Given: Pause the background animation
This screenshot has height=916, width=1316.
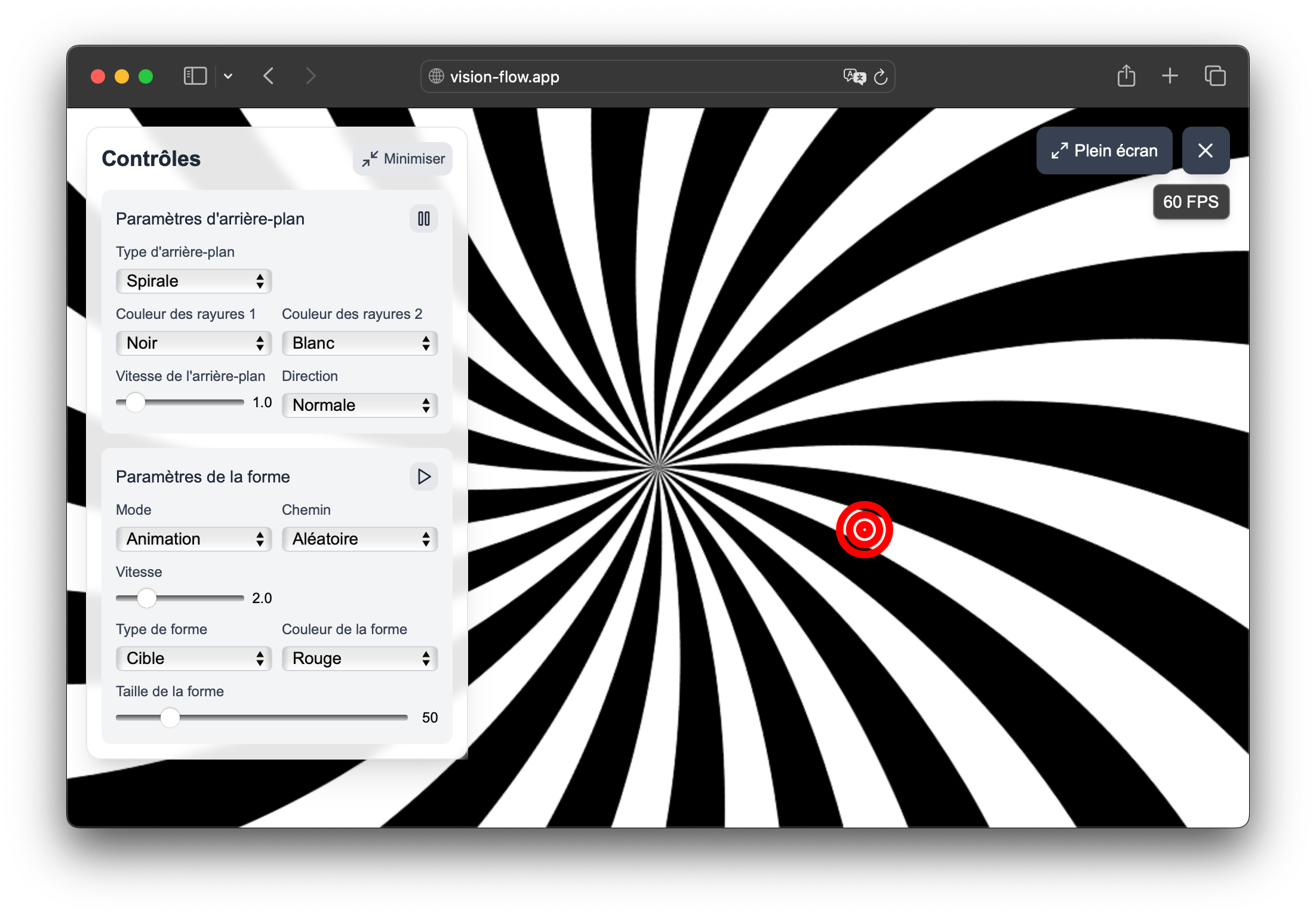Looking at the screenshot, I should [x=423, y=219].
